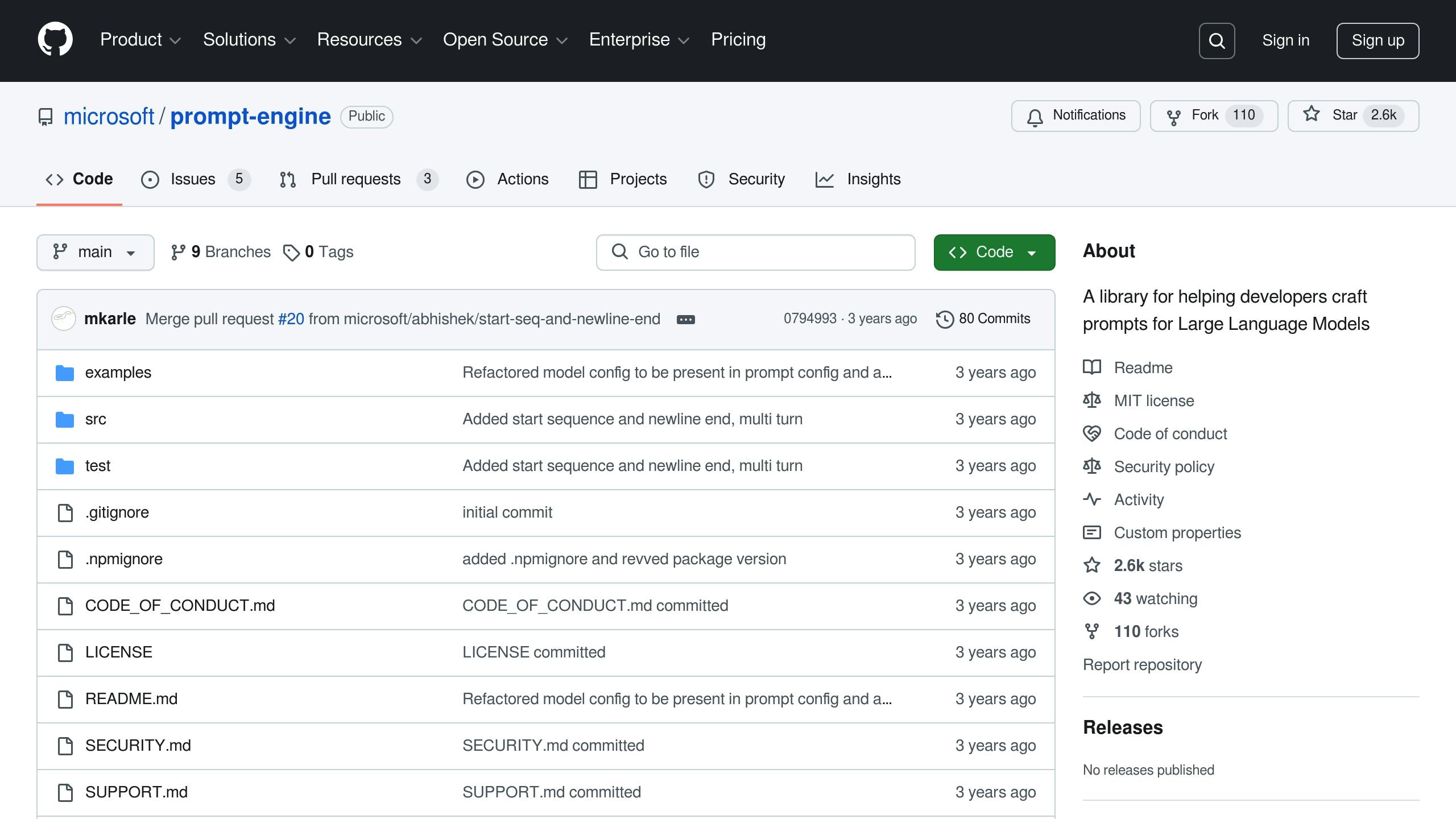Viewport: 1456px width, 819px height.
Task: Click the Issues tab icon
Action: pyautogui.click(x=149, y=179)
